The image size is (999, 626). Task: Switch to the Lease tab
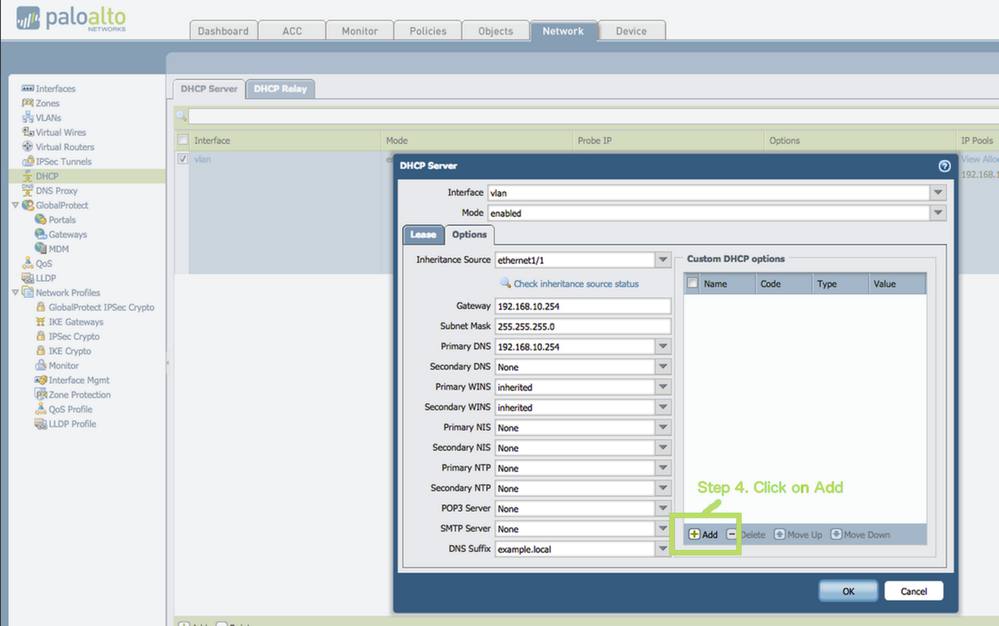point(421,235)
